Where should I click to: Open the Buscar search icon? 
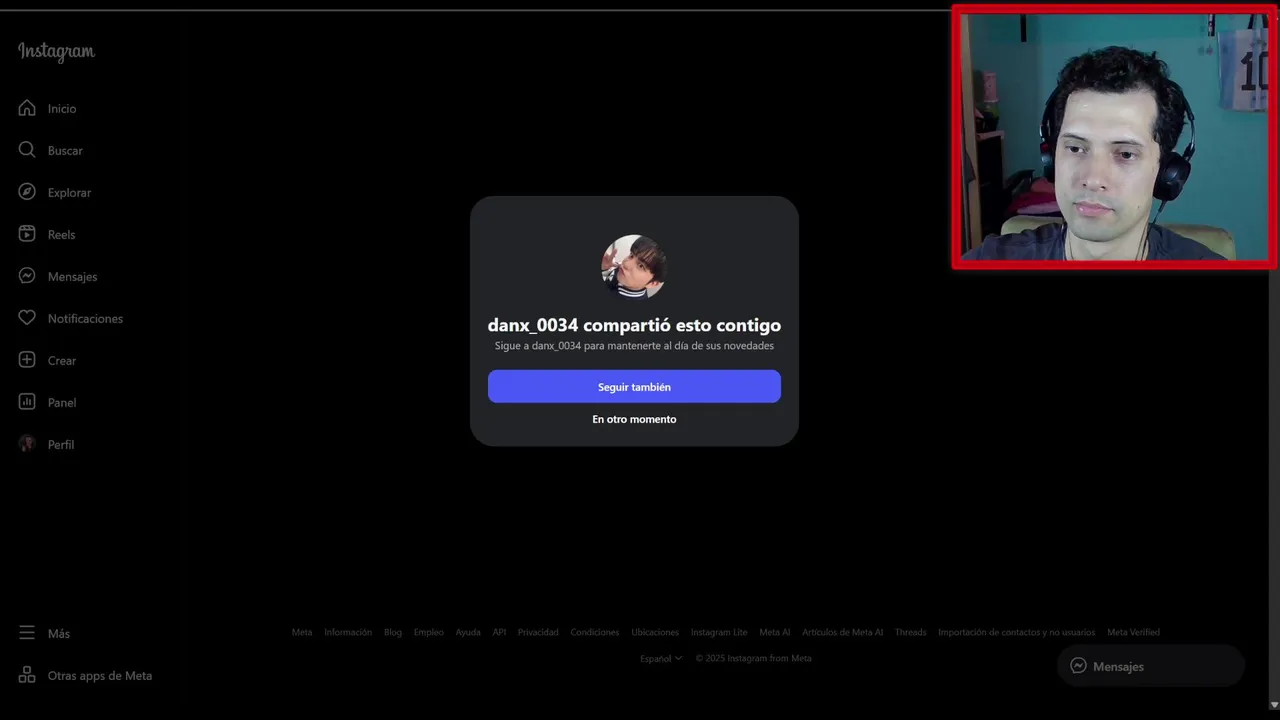(27, 150)
